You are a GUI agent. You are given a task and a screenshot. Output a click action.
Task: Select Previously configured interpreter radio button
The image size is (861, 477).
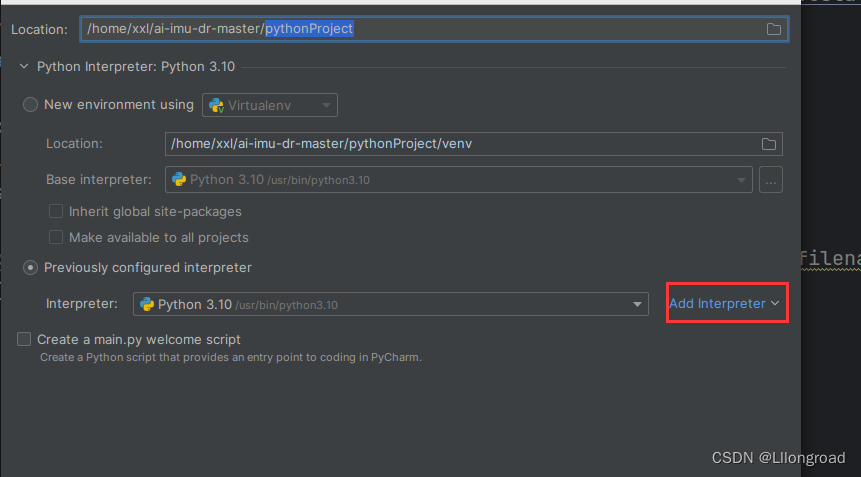pyautogui.click(x=30, y=268)
